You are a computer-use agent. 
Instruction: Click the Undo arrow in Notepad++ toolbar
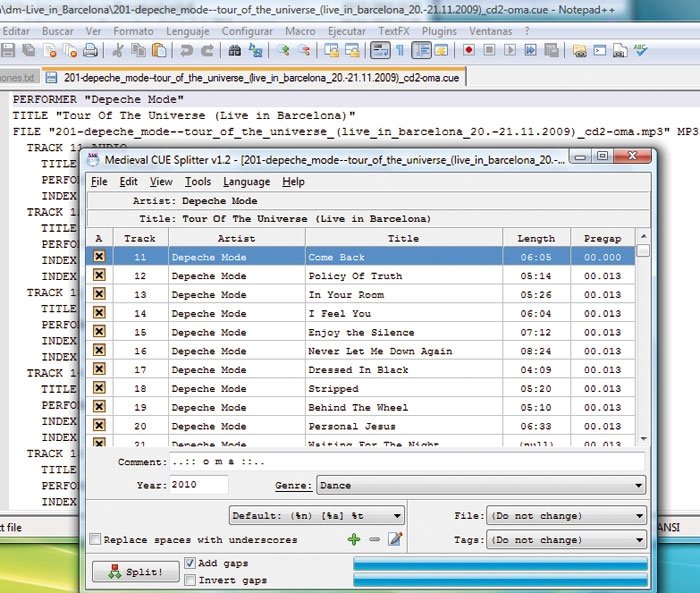[187, 50]
